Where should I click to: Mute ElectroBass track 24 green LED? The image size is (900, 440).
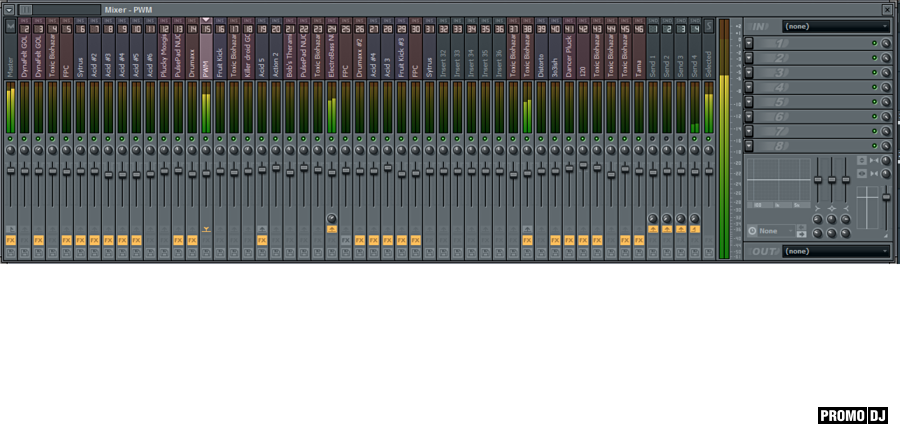[x=332, y=139]
